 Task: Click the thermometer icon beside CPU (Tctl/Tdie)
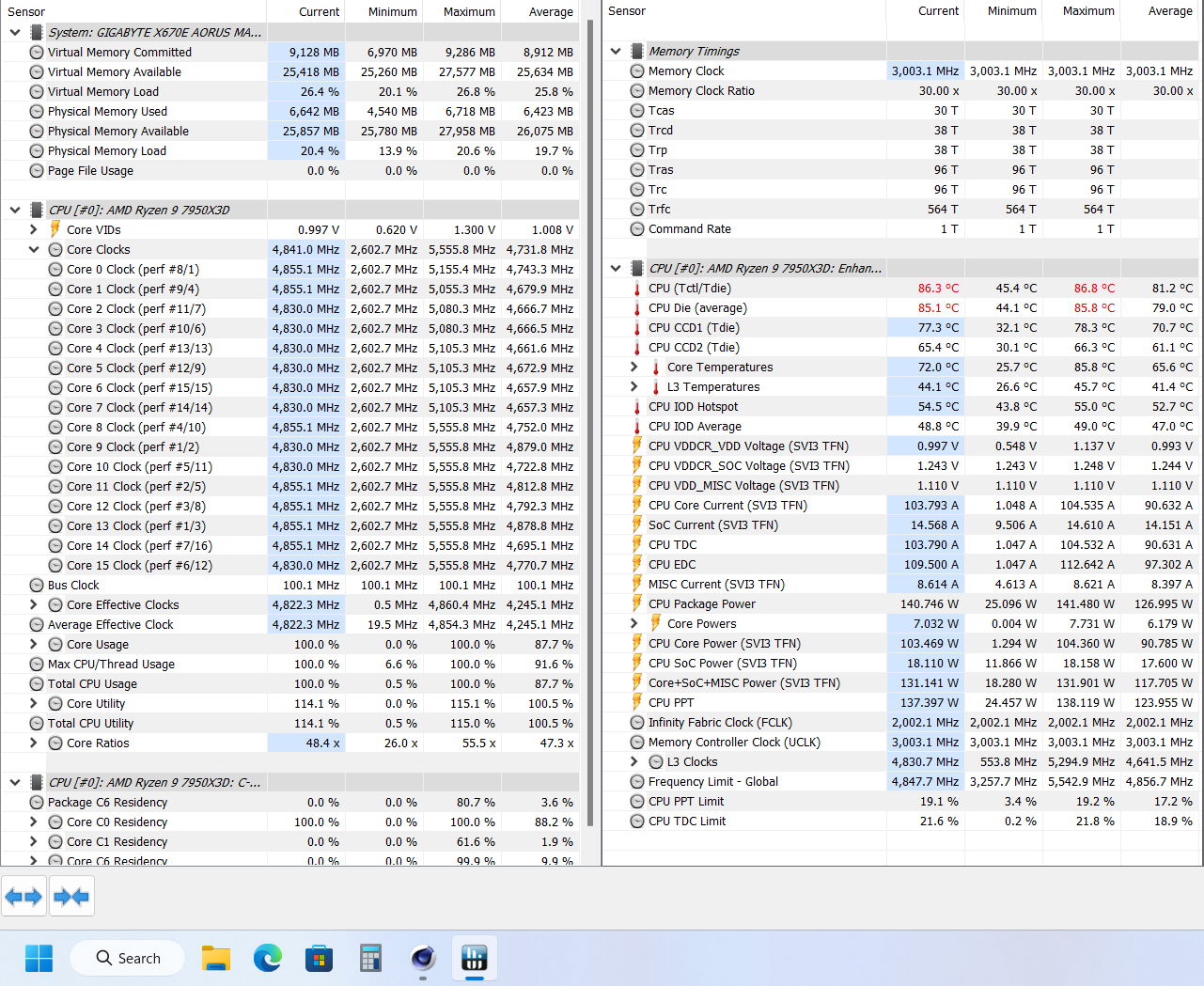point(637,289)
